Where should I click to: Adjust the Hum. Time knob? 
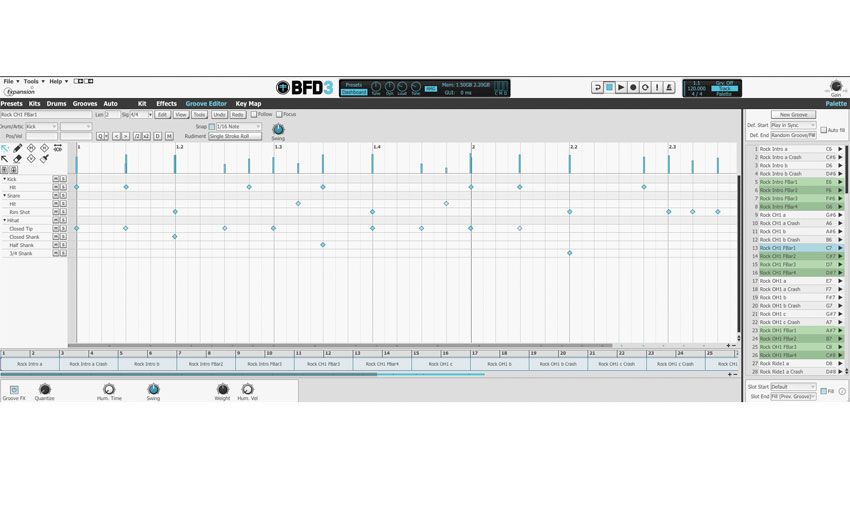109,389
